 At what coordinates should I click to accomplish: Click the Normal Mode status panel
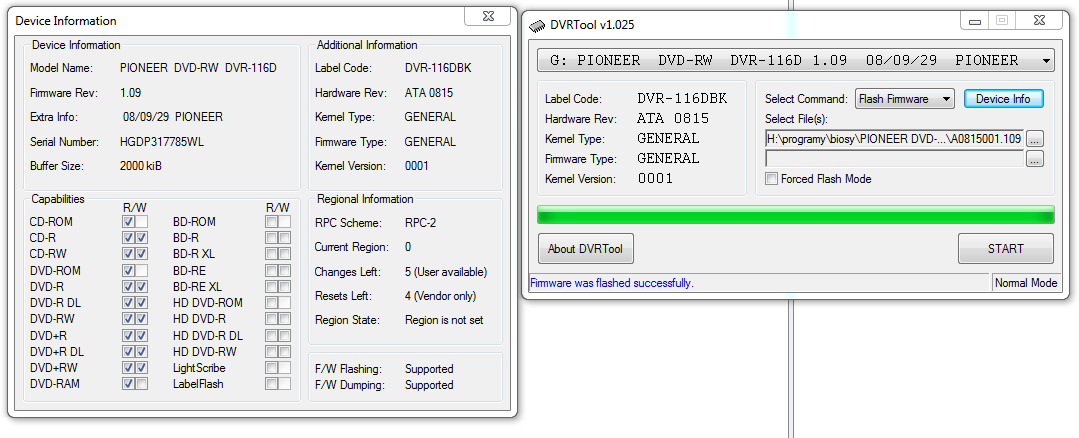(1026, 283)
